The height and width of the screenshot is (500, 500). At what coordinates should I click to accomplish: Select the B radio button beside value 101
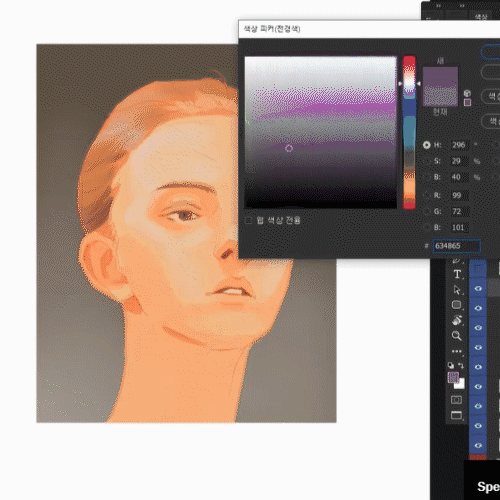tap(427, 227)
